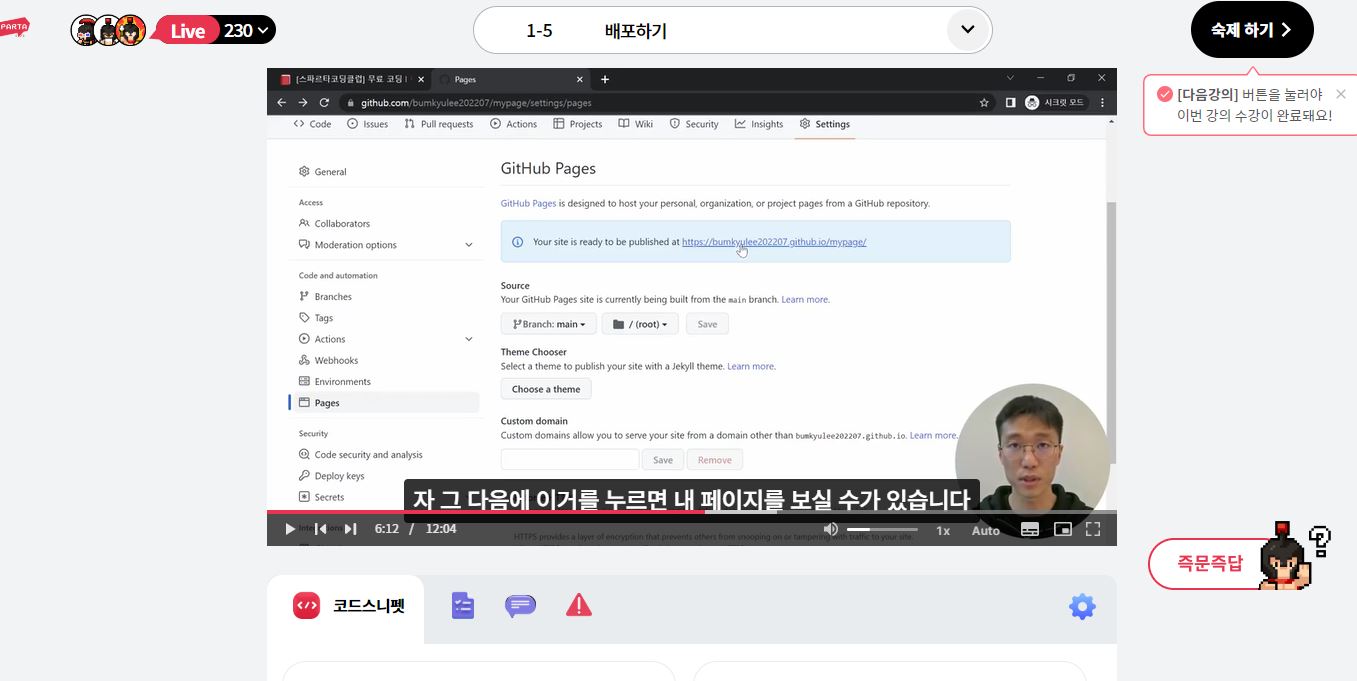The height and width of the screenshot is (681, 1357).
Task: Open the Issues repository tab
Action: [x=367, y=124]
